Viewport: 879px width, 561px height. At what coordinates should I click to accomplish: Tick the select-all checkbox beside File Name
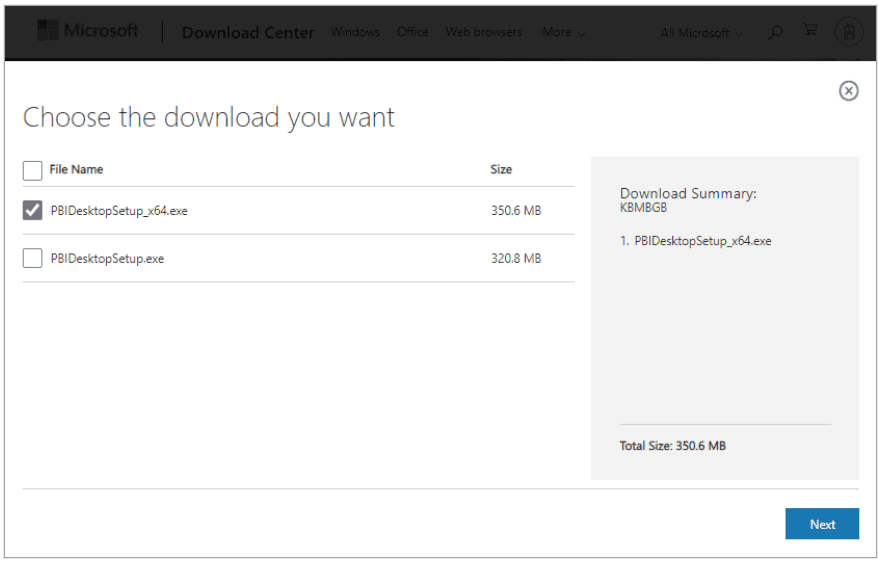(x=32, y=170)
